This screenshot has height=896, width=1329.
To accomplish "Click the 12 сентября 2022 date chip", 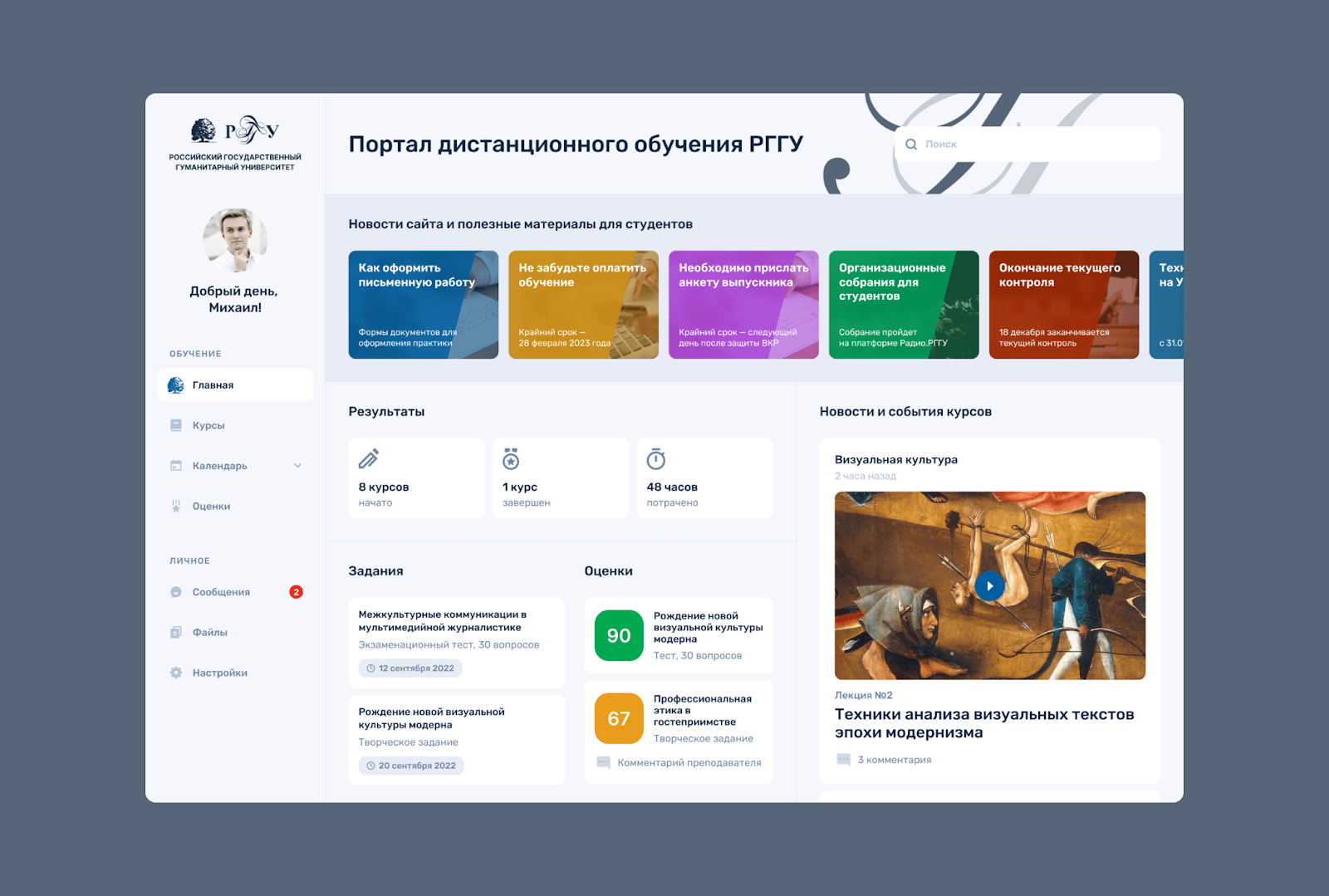I will [410, 668].
